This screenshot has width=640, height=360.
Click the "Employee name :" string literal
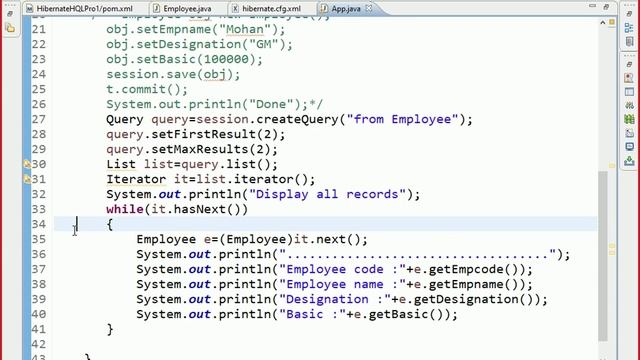click(x=342, y=284)
